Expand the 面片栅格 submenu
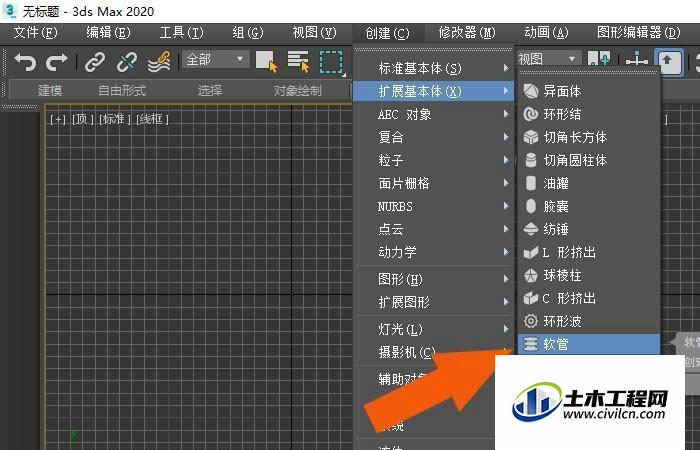 point(433,183)
